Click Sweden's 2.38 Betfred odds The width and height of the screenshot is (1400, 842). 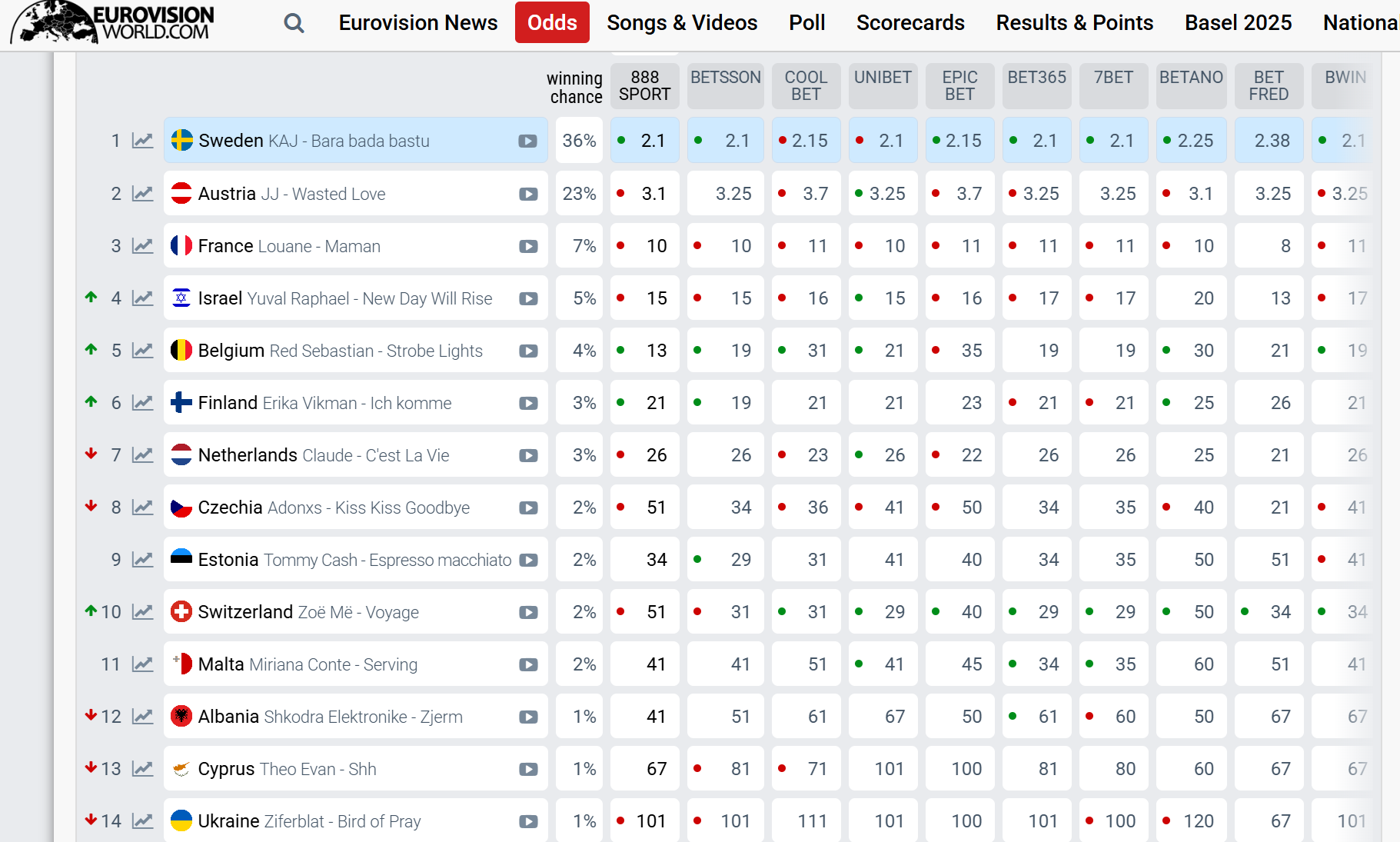[x=1272, y=141]
